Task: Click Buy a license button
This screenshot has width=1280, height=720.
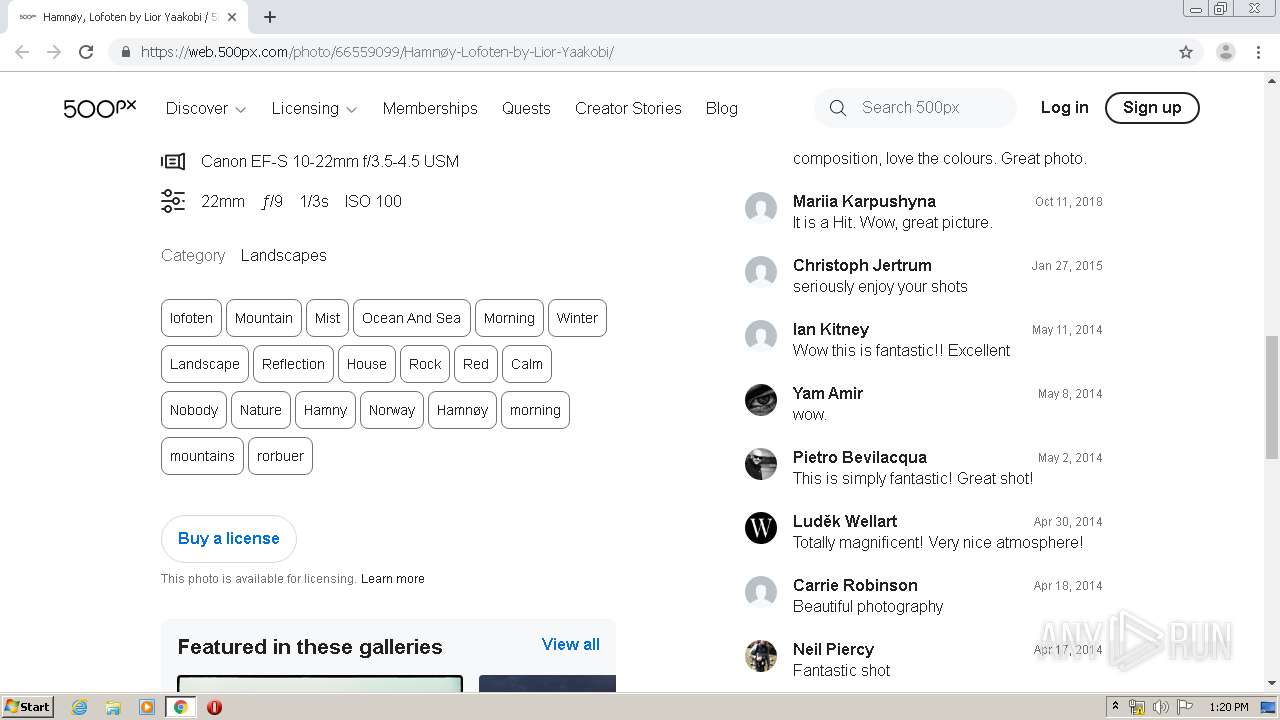Action: click(229, 539)
